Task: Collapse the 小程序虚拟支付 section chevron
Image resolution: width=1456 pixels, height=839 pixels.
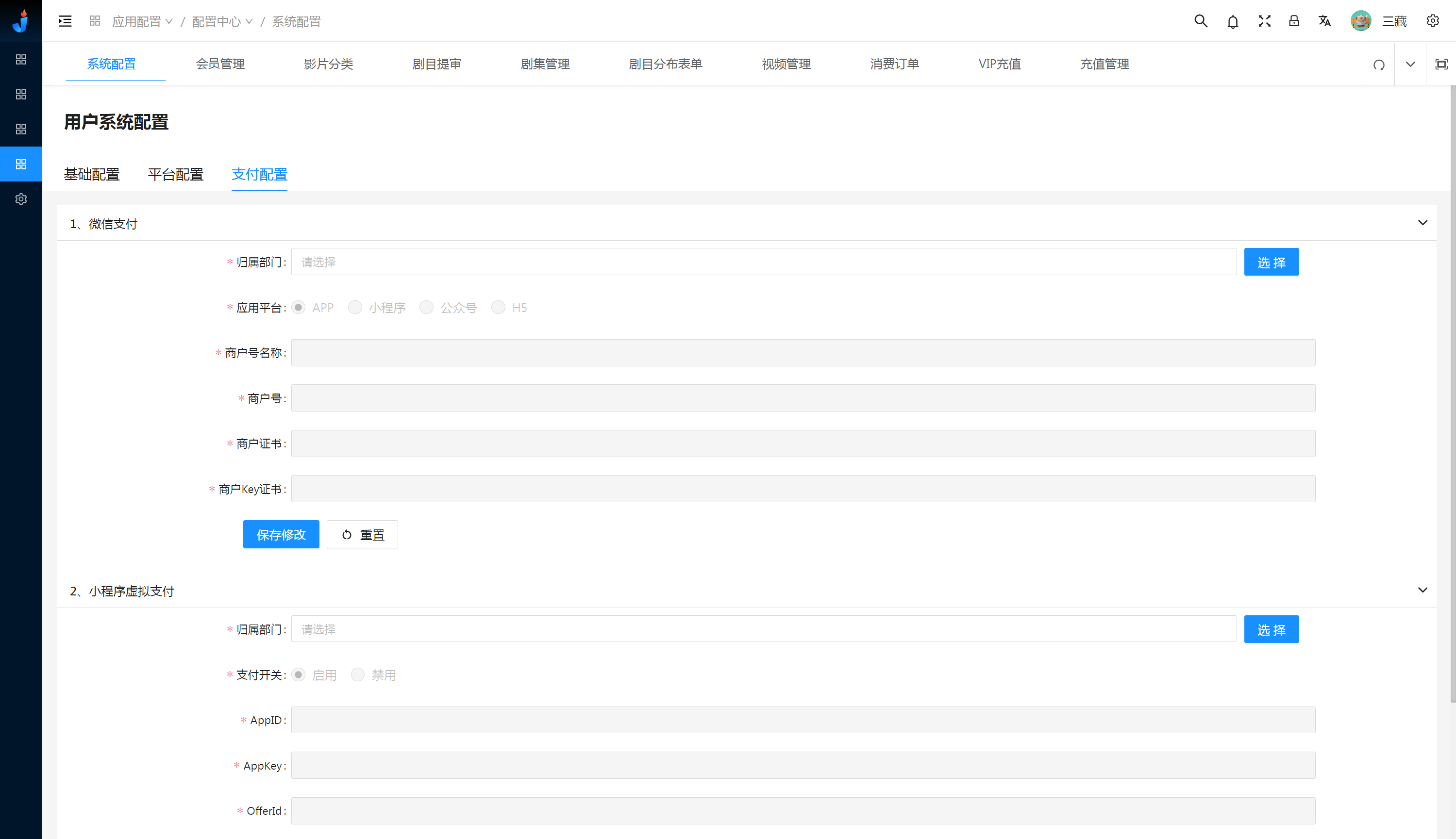Action: tap(1422, 590)
